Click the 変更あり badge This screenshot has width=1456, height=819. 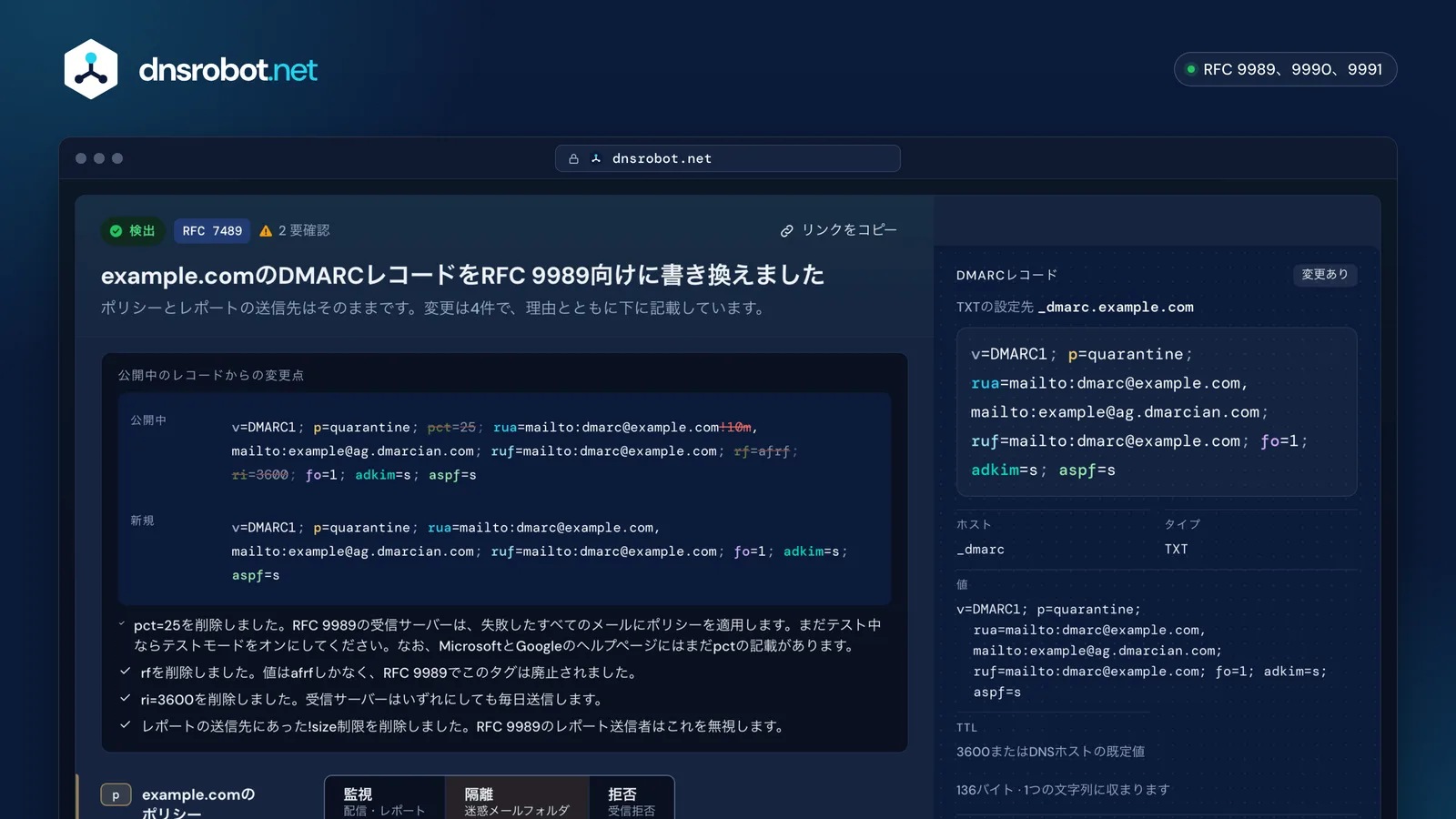coord(1325,274)
